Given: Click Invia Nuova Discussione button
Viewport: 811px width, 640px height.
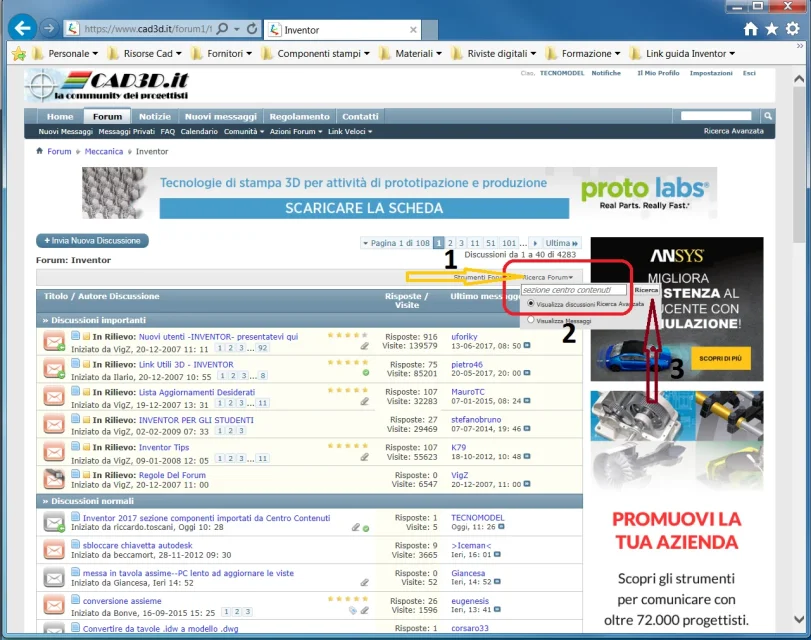Looking at the screenshot, I should point(92,241).
